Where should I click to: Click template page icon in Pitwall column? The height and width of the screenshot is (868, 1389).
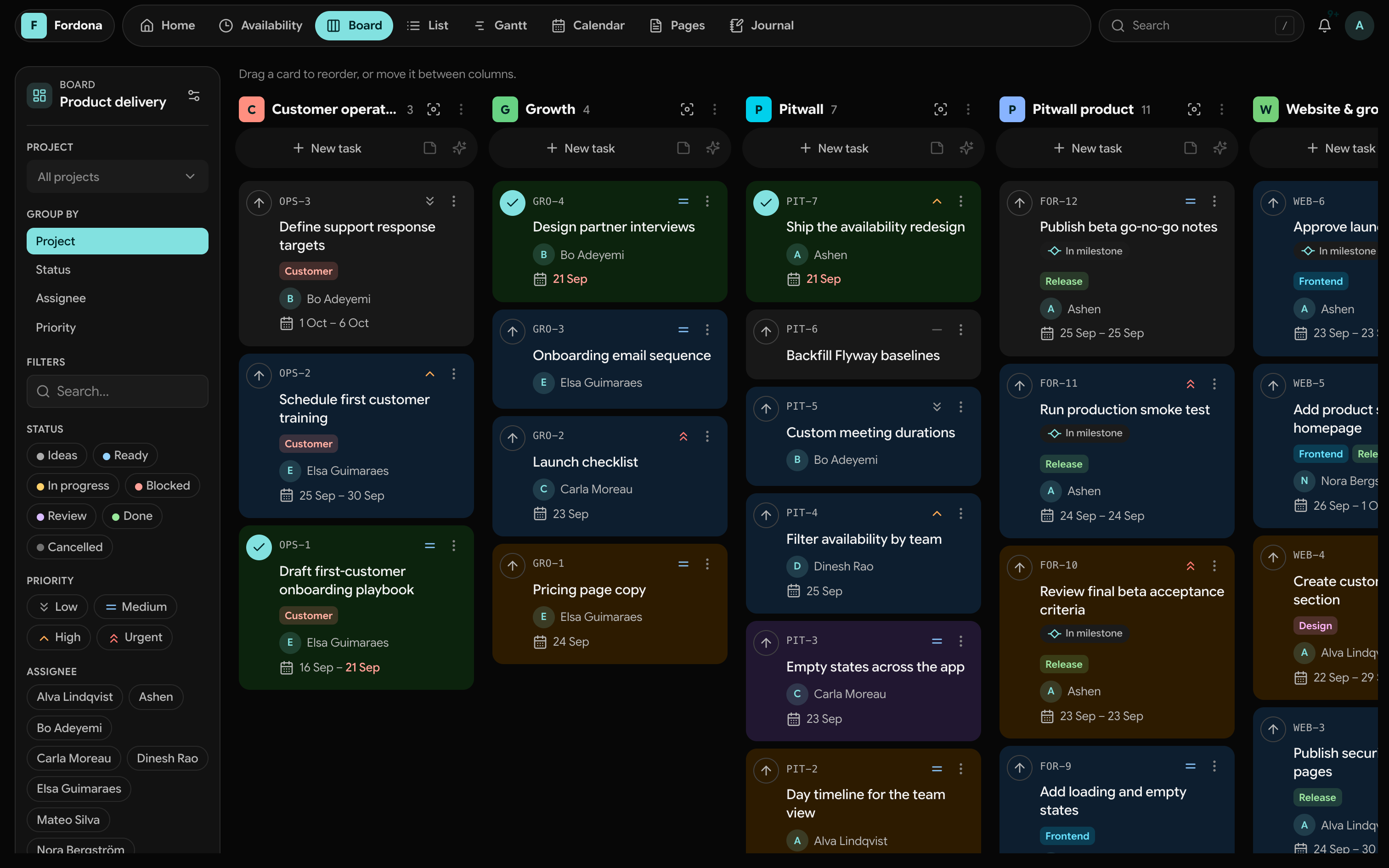click(937, 148)
